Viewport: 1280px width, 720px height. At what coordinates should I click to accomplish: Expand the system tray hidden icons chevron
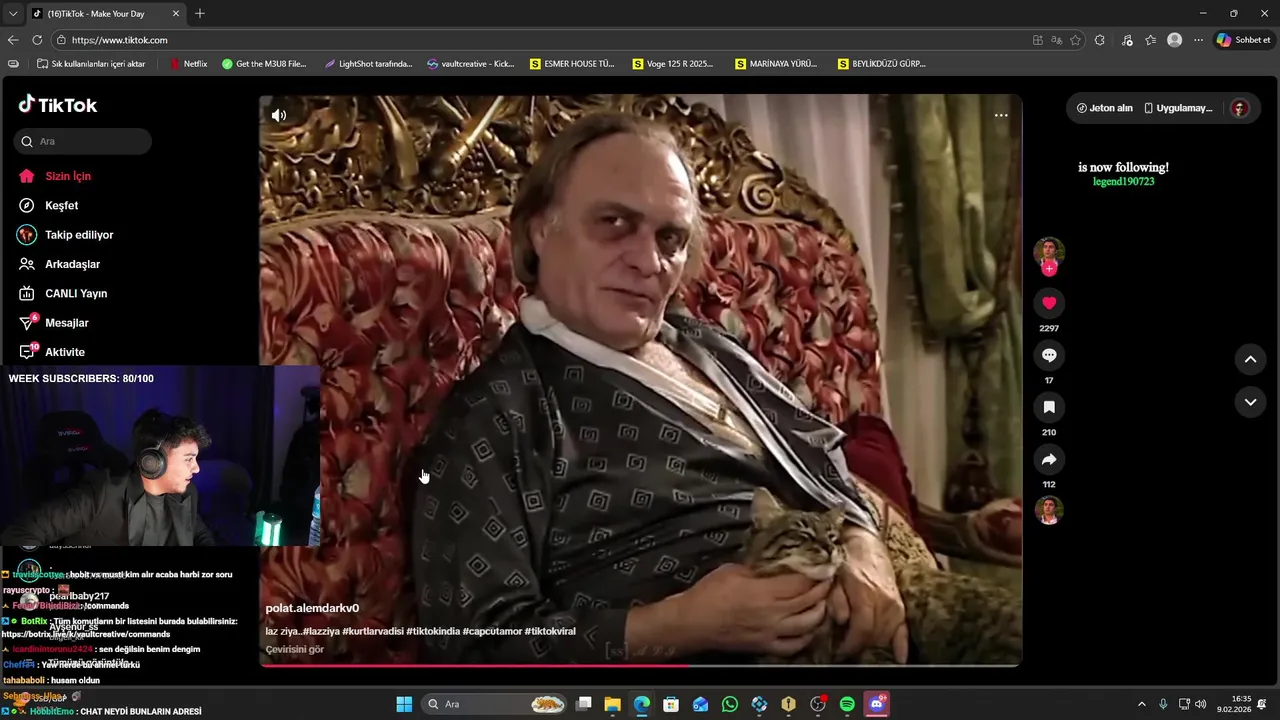(1142, 704)
